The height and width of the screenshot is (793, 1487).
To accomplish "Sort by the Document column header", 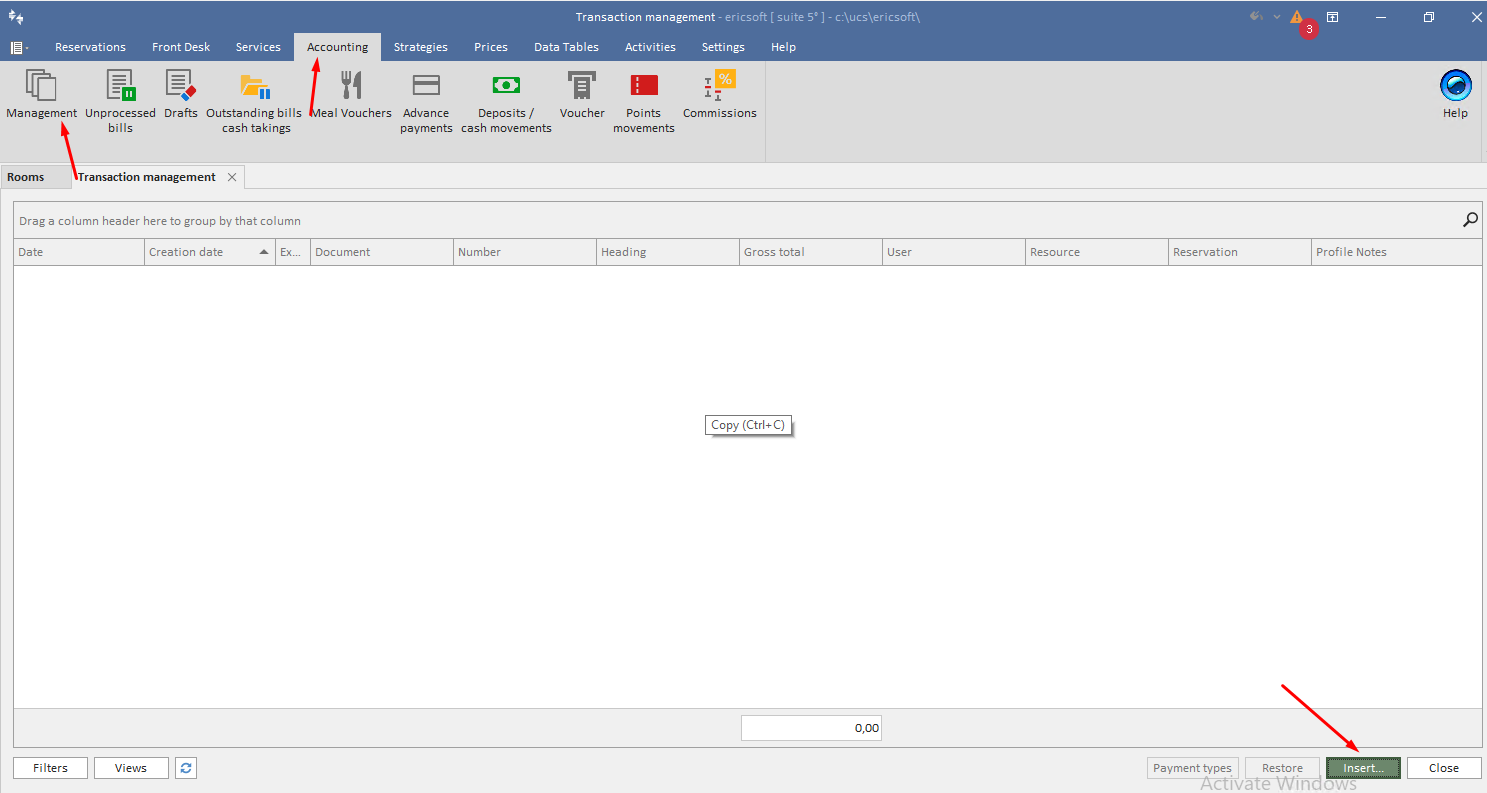I will 382,252.
